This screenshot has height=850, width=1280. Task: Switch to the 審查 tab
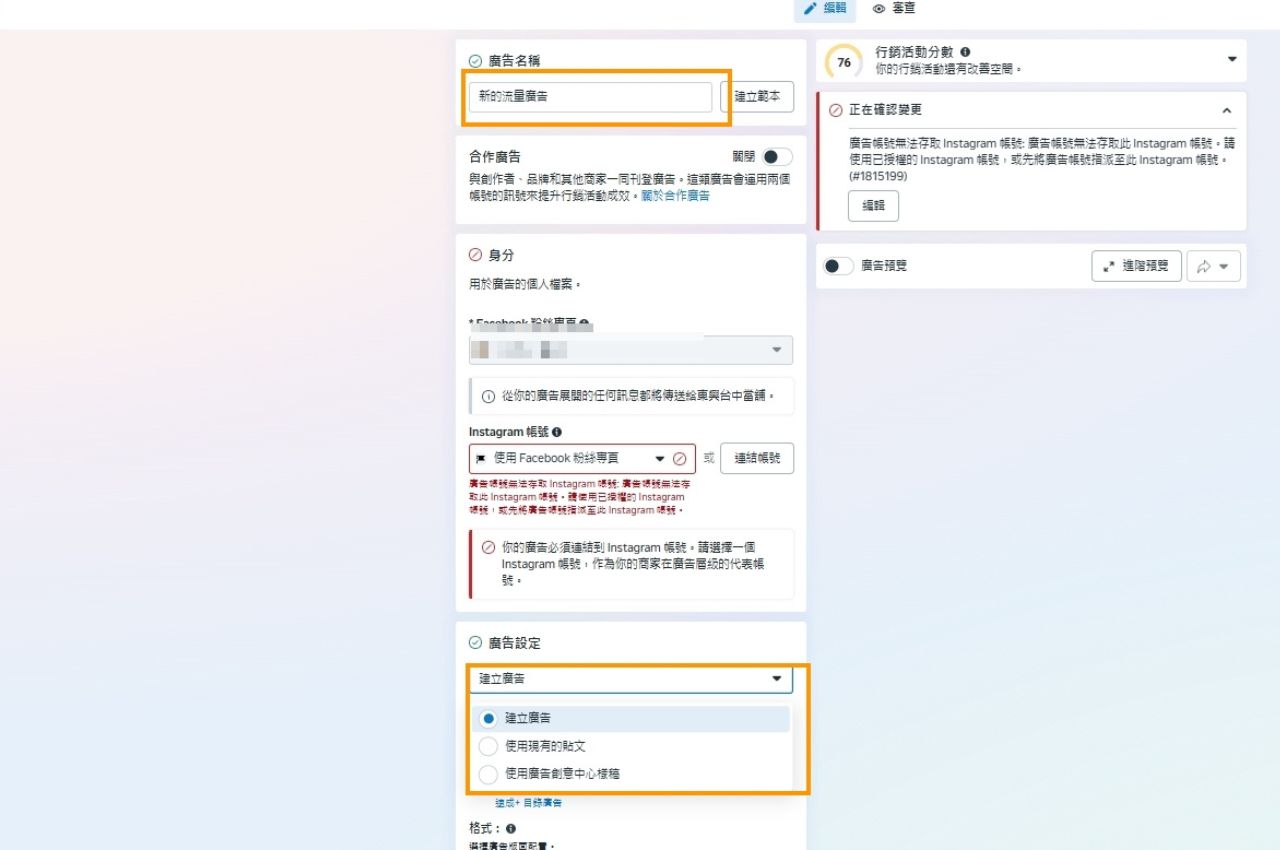point(897,10)
